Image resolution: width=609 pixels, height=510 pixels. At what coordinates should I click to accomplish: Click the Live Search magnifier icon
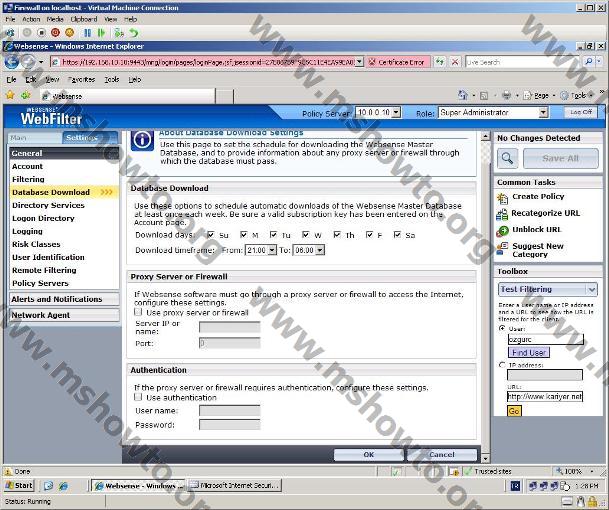pos(589,62)
